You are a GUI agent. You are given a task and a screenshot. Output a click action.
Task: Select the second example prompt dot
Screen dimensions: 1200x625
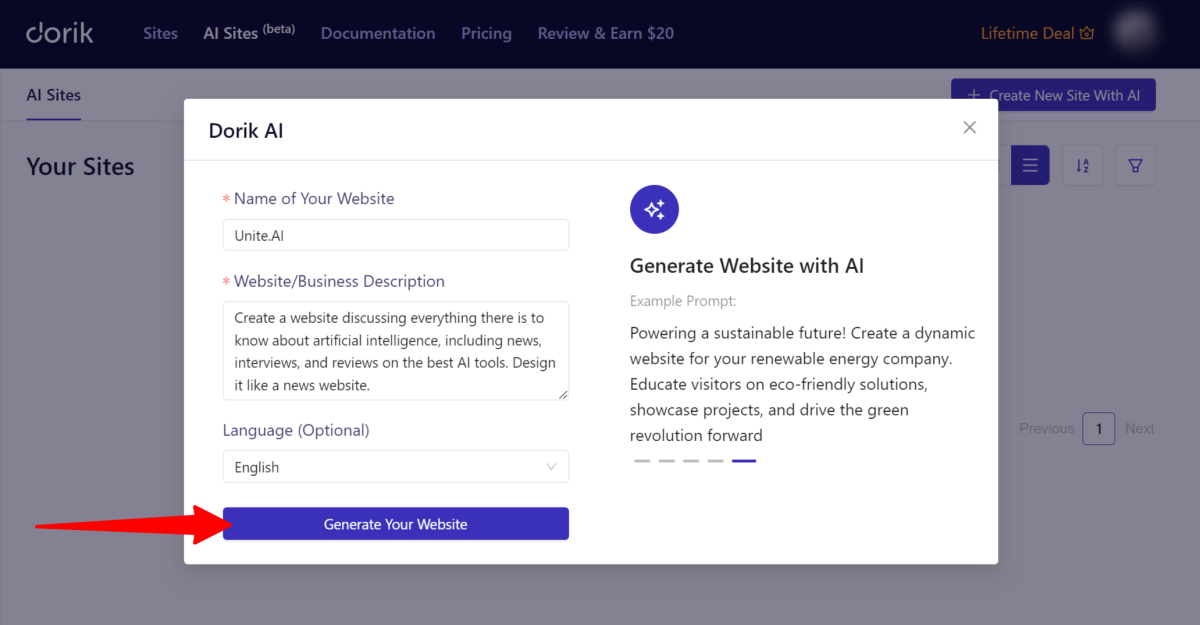coord(667,461)
